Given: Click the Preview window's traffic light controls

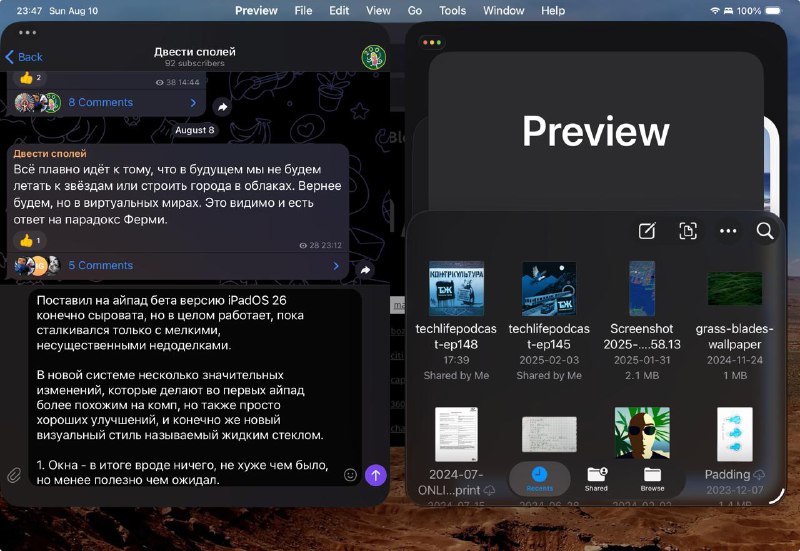Looking at the screenshot, I should pyautogui.click(x=432, y=42).
